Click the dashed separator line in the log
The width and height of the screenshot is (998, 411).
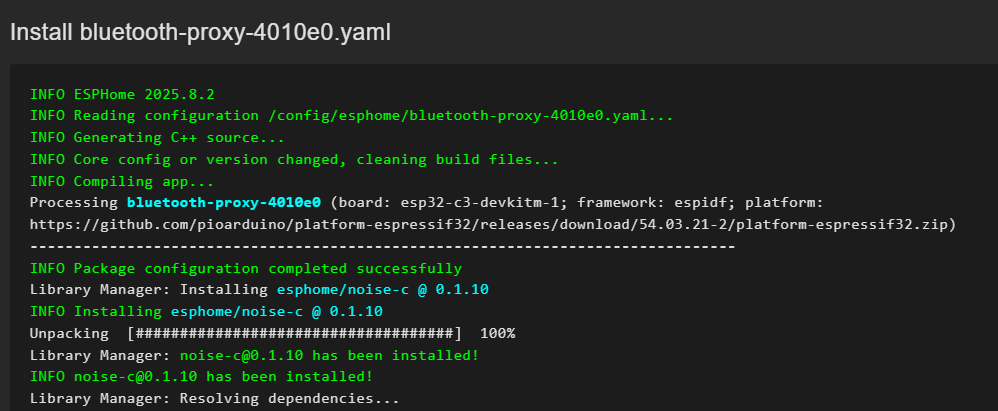tap(383, 246)
